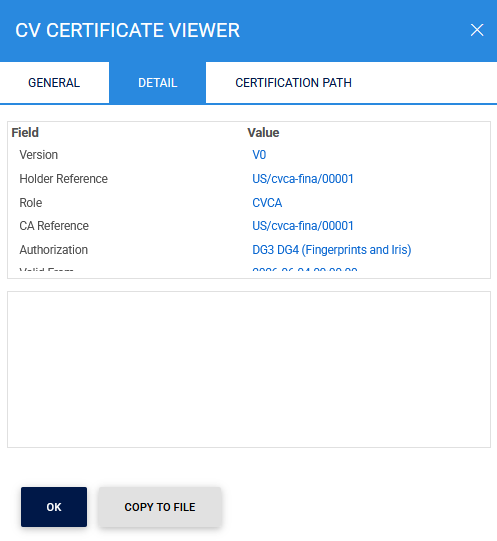
Task: Click the CVCA role value
Action: click(x=267, y=203)
